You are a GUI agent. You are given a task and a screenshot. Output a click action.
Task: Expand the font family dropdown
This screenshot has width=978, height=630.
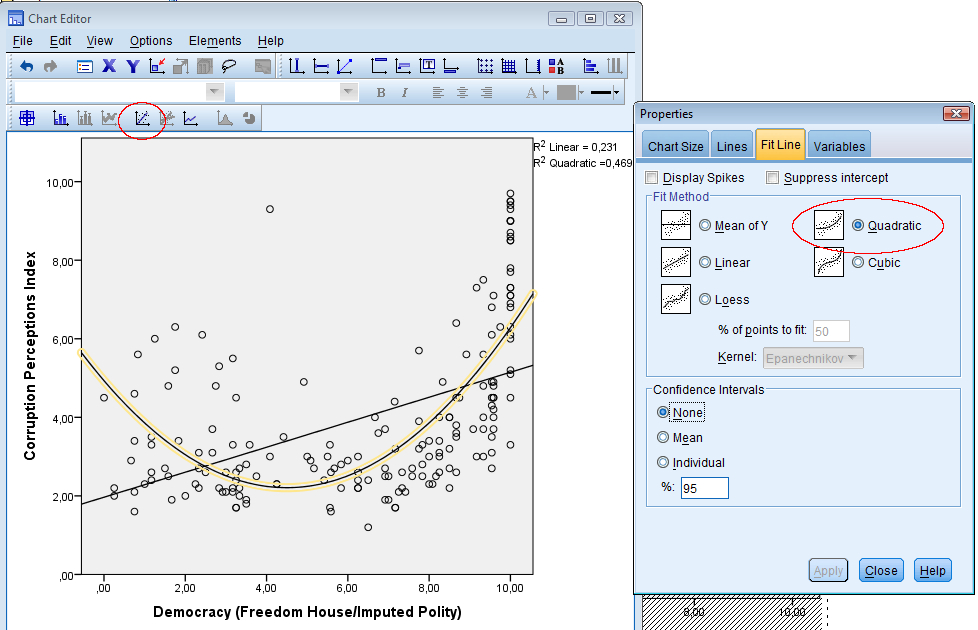[214, 92]
